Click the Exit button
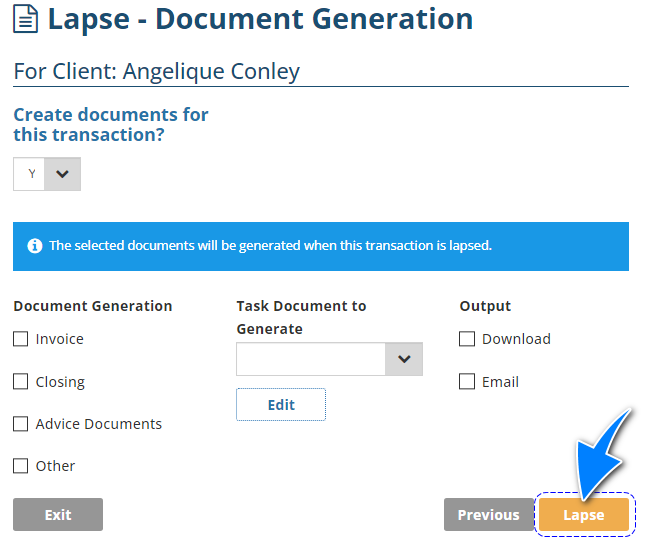 click(x=58, y=515)
